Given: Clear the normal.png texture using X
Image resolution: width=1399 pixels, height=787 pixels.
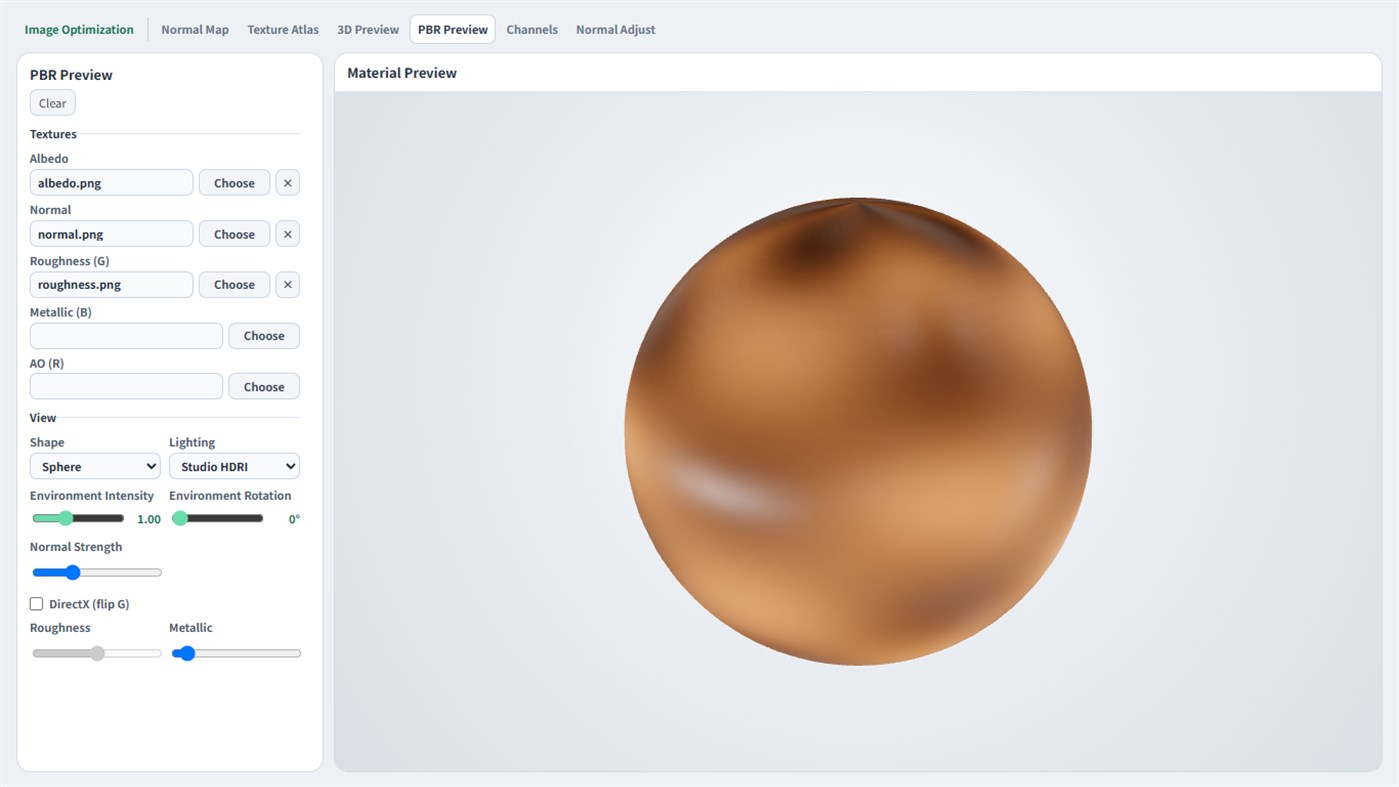Looking at the screenshot, I should point(287,234).
